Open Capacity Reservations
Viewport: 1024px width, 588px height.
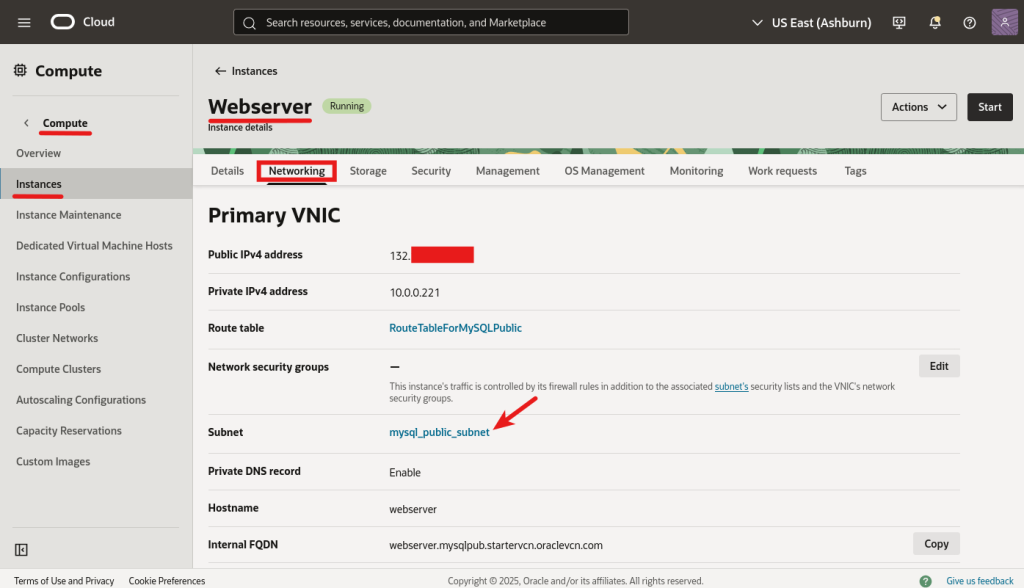tap(69, 431)
